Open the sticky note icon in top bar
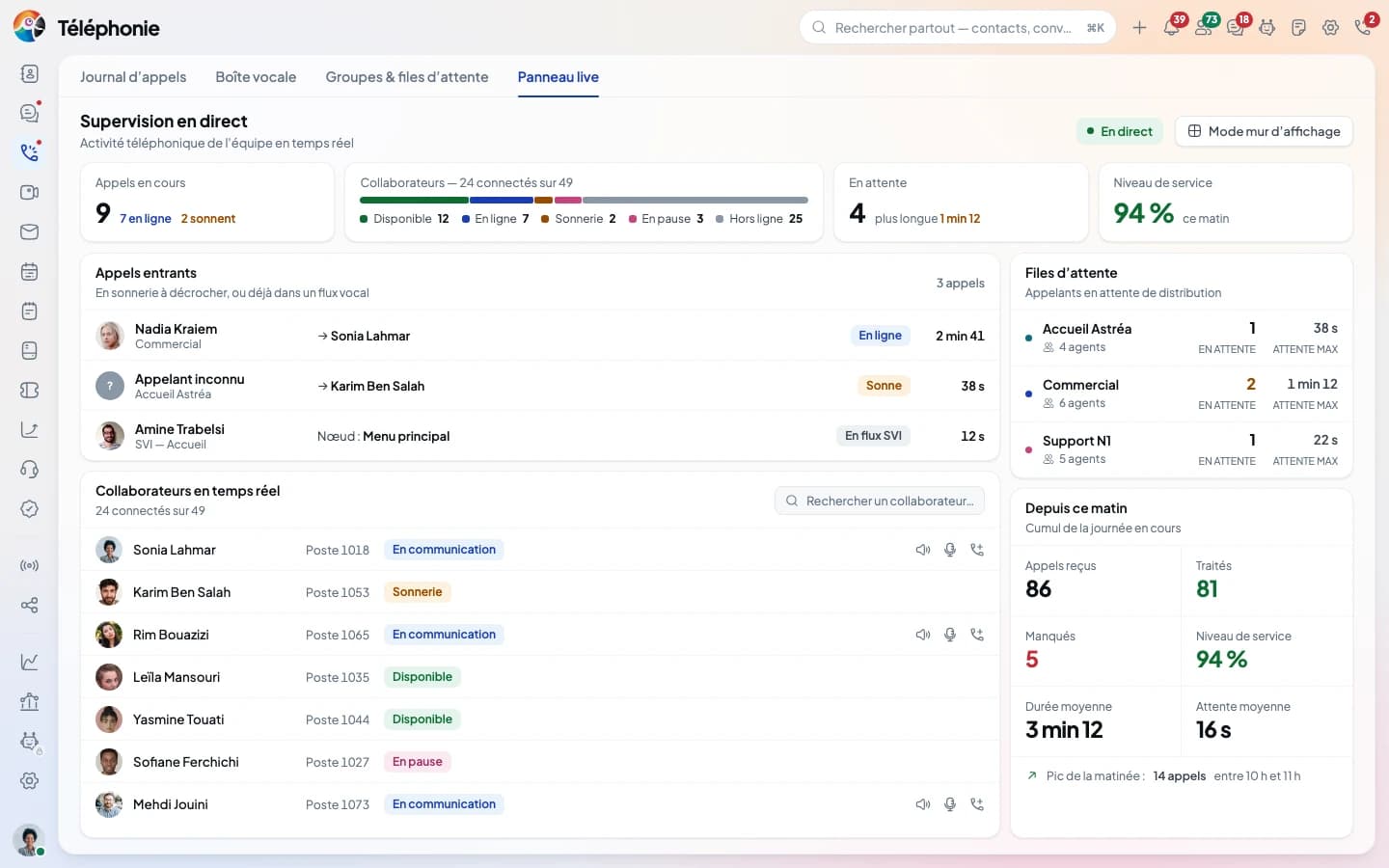 point(1299,28)
